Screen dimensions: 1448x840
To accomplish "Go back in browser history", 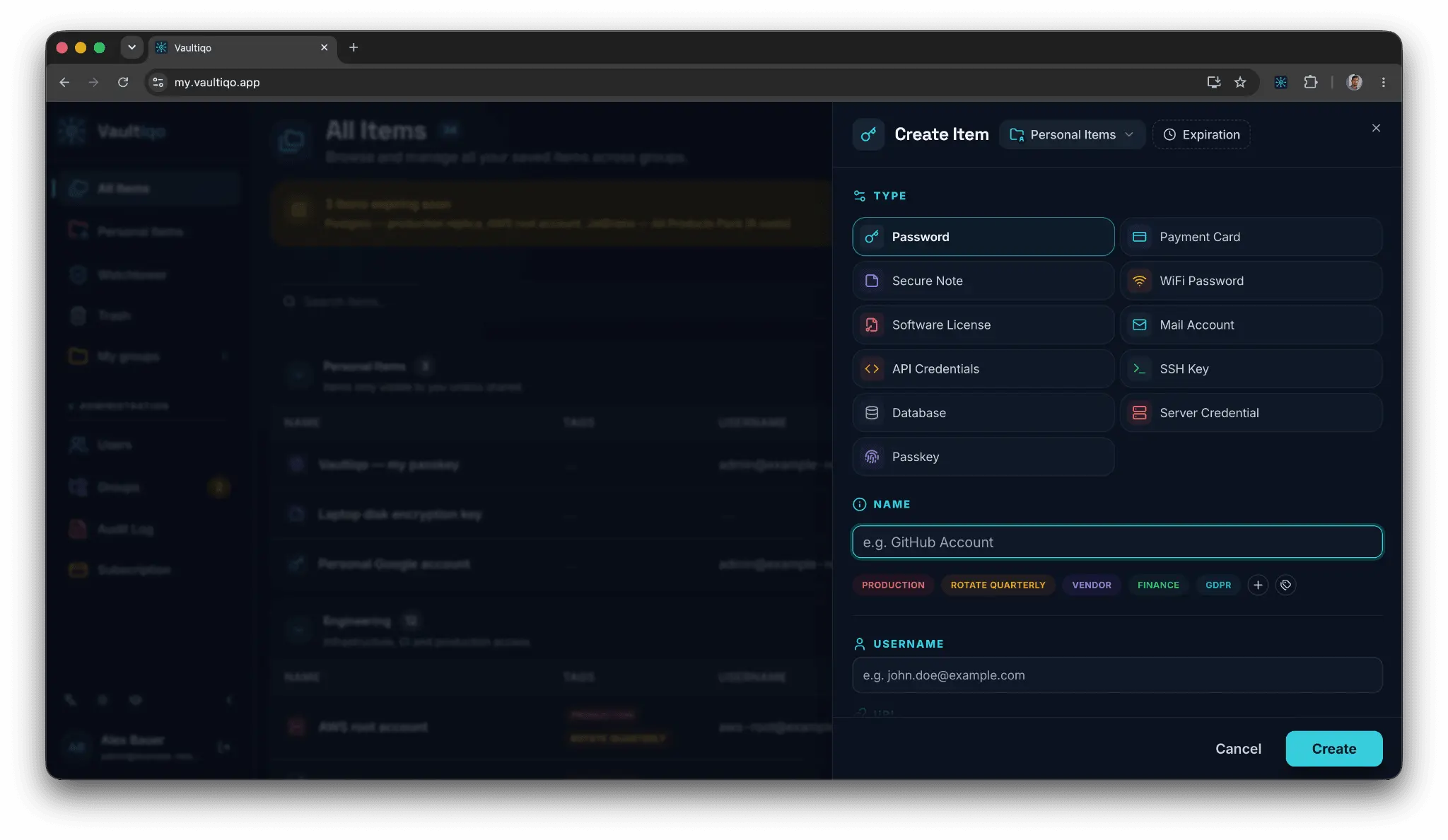I will 64,82.
